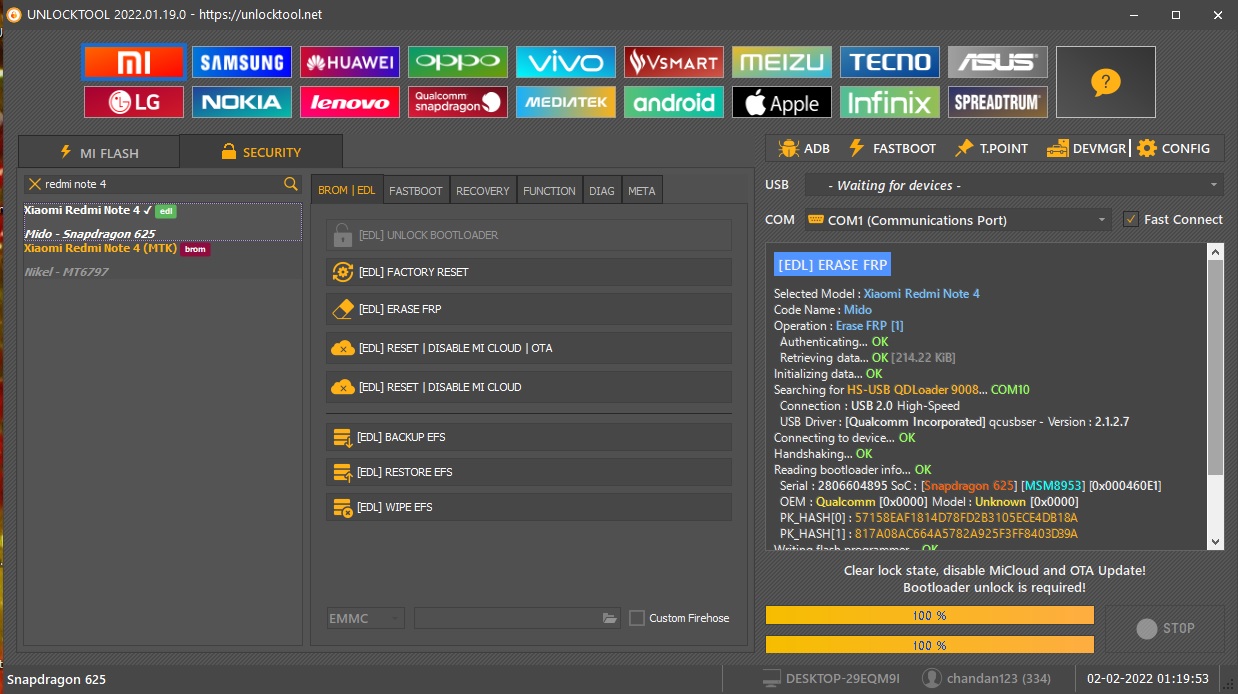Select the LG brand logo
Image resolution: width=1238 pixels, height=694 pixels.
tap(134, 102)
